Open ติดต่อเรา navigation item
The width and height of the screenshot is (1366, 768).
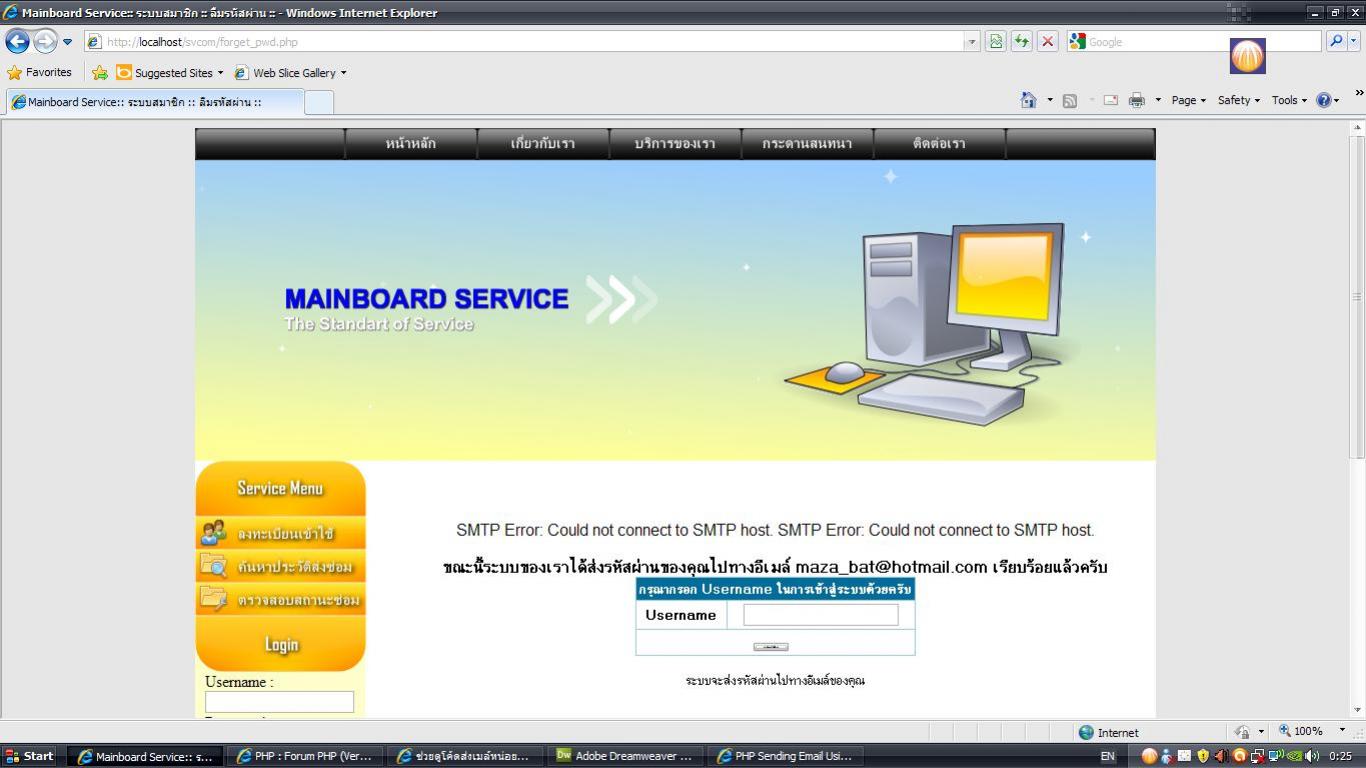[939, 144]
